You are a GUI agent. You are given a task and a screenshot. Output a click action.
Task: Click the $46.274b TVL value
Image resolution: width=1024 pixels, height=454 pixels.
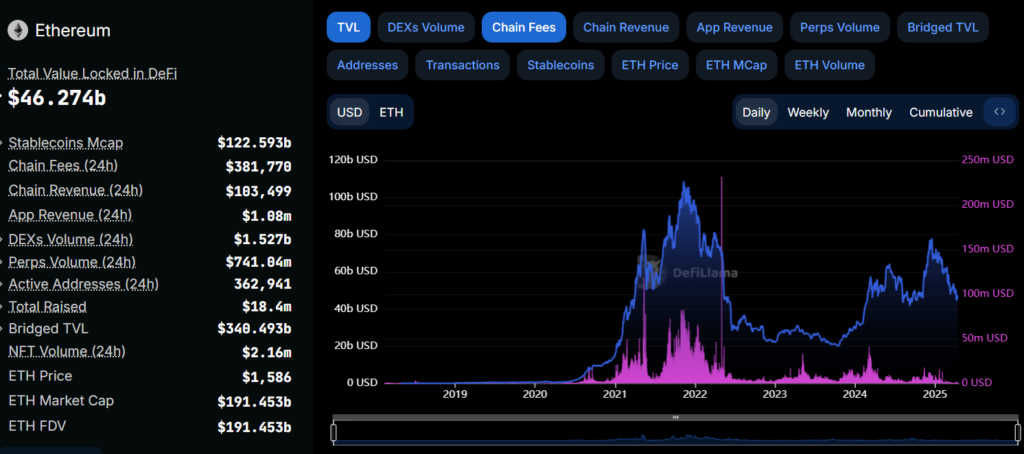point(57,98)
